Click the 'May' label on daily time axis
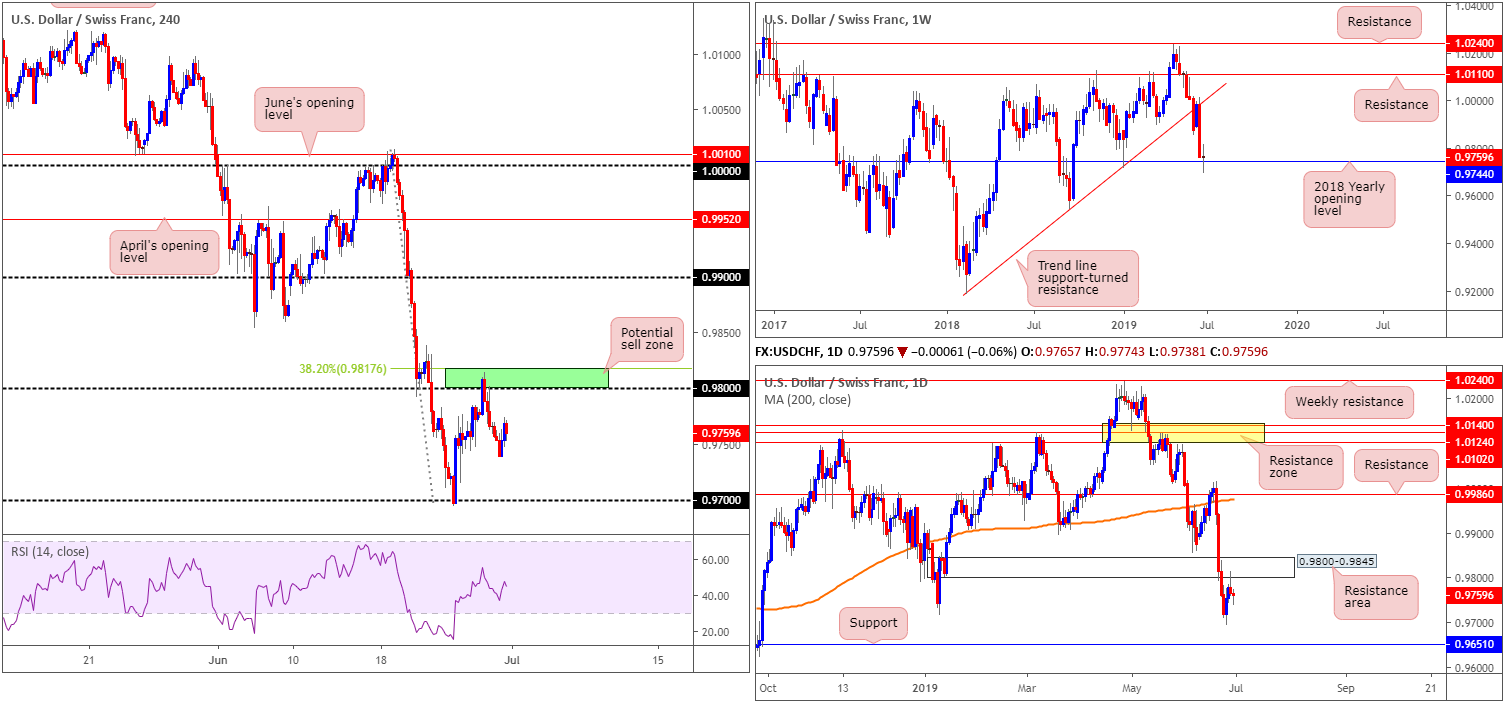 click(1132, 688)
